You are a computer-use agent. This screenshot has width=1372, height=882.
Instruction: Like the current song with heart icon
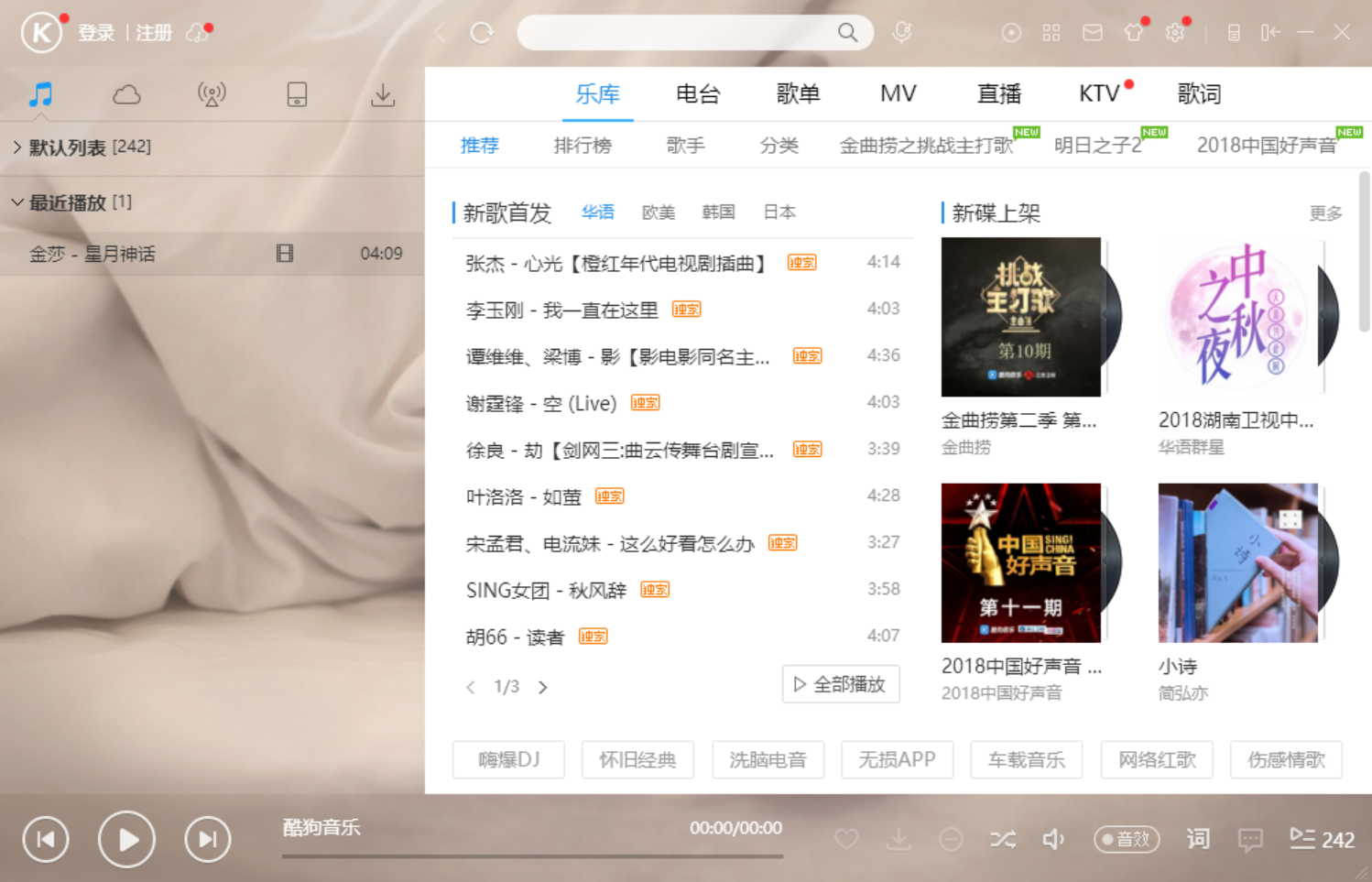(847, 839)
